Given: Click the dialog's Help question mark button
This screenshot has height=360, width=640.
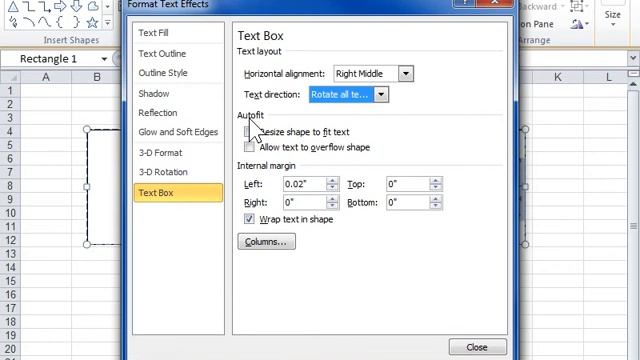Looking at the screenshot, I should coord(464,3).
